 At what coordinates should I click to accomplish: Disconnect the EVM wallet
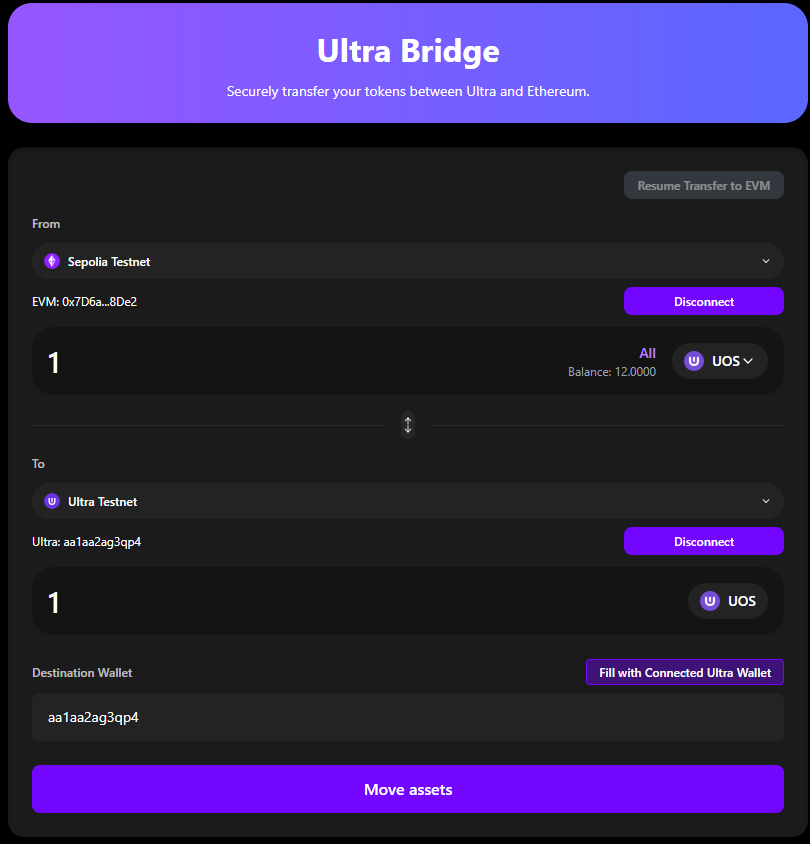pos(703,301)
